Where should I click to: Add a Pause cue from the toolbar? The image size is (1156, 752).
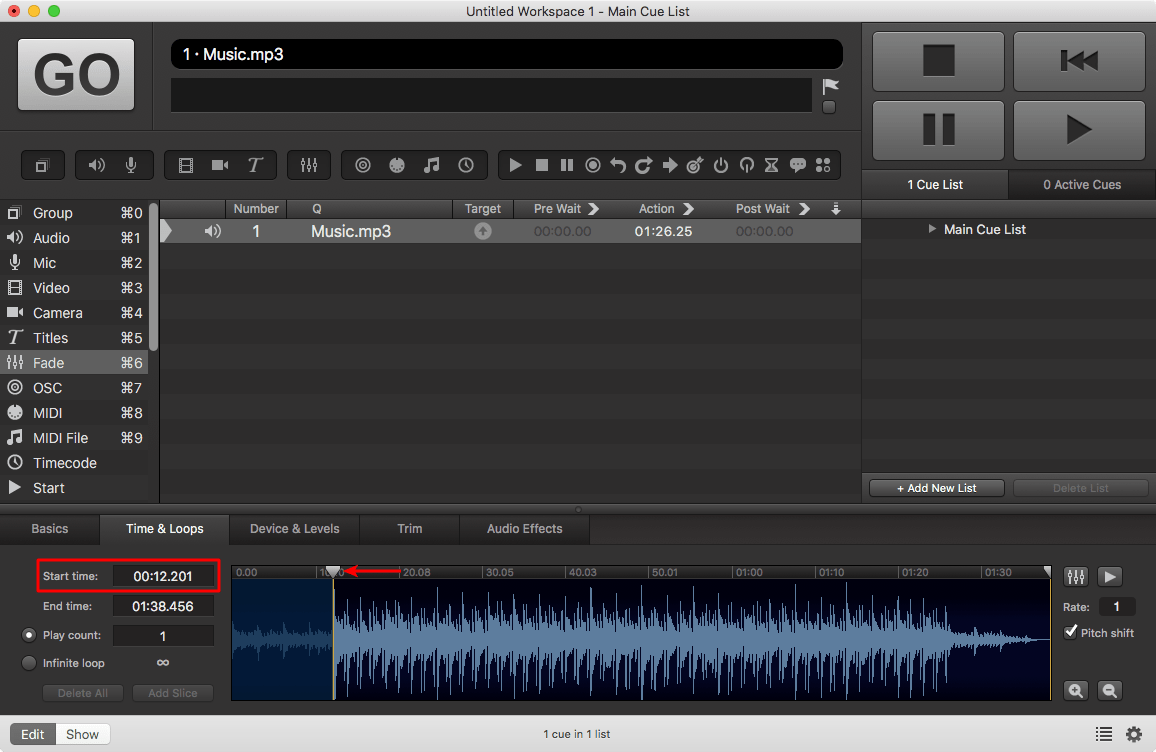click(566, 165)
